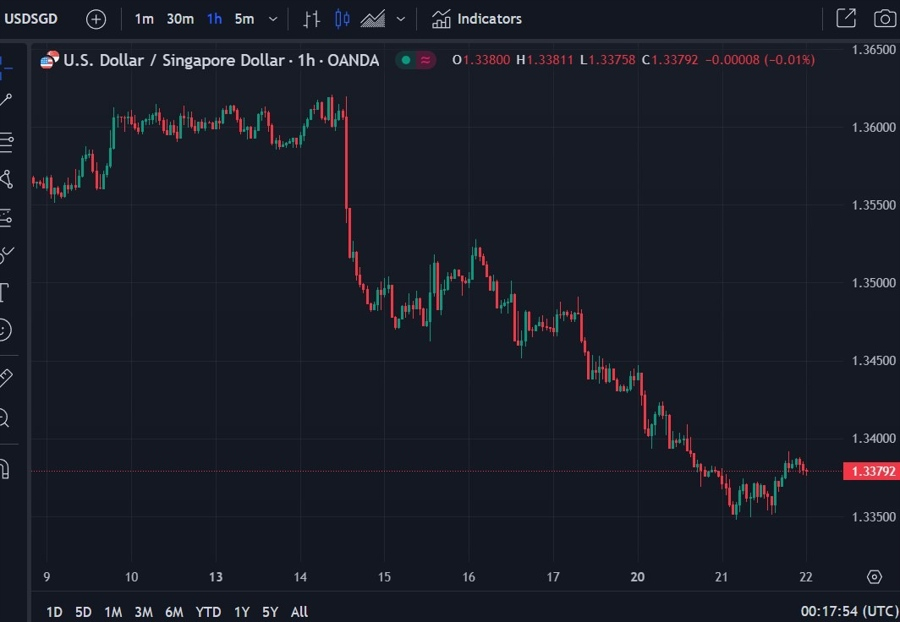Click the 1.36000 price scale label
Screen dimensions: 900x622
(874, 127)
